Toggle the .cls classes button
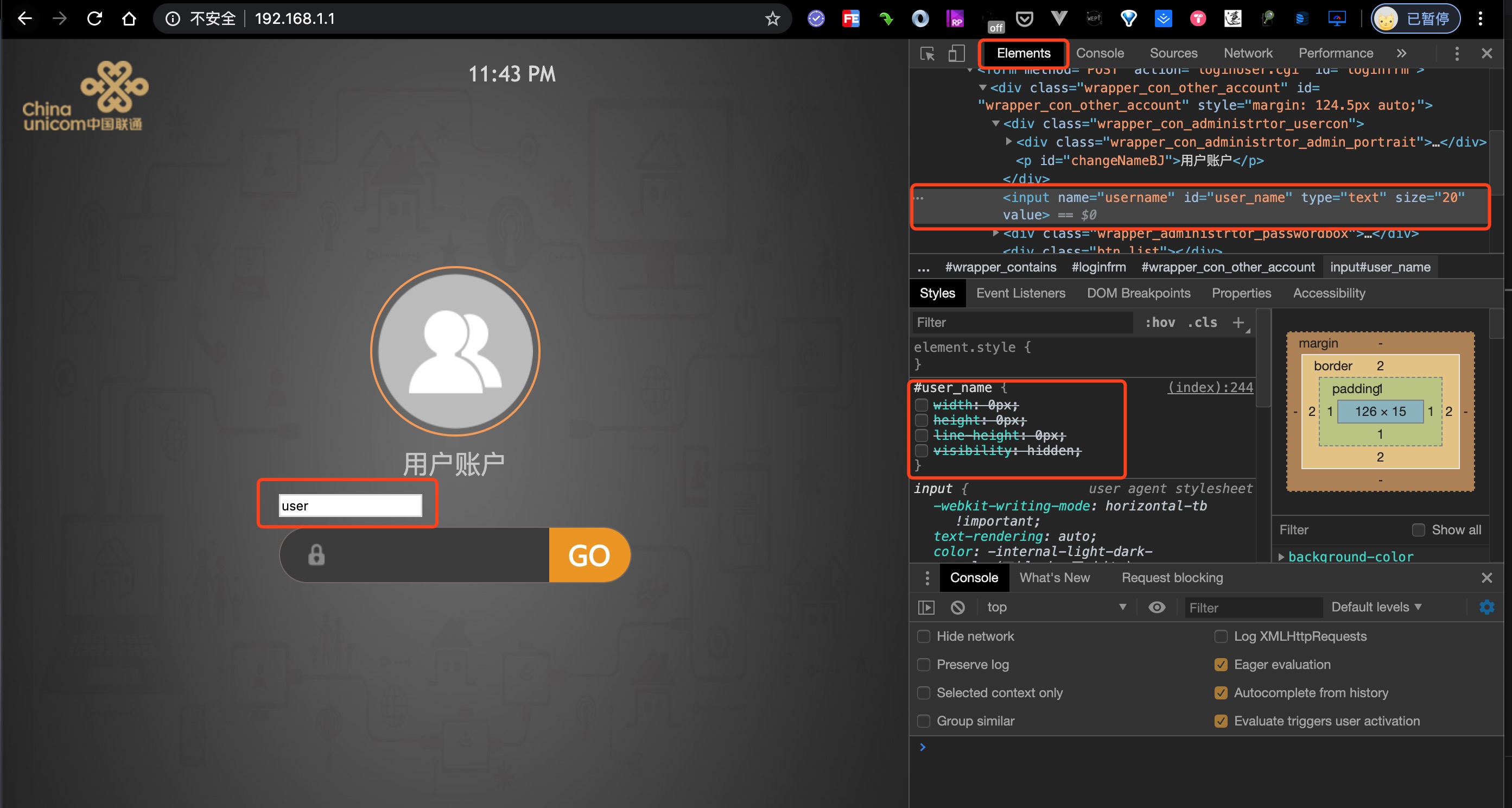Viewport: 1512px width, 808px height. tap(1202, 323)
